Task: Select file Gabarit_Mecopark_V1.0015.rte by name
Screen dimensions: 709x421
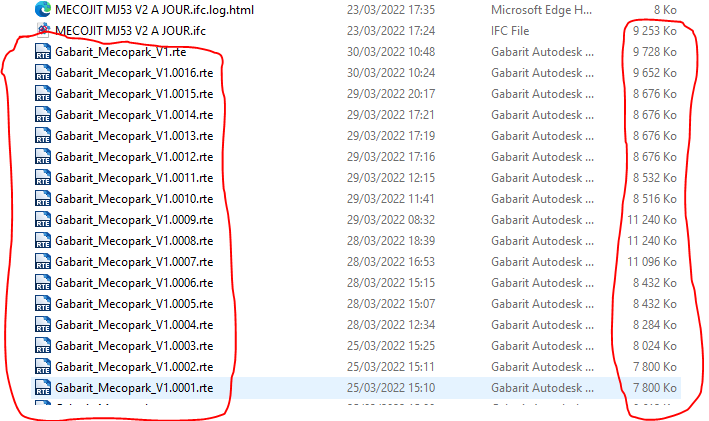Action: [134, 93]
